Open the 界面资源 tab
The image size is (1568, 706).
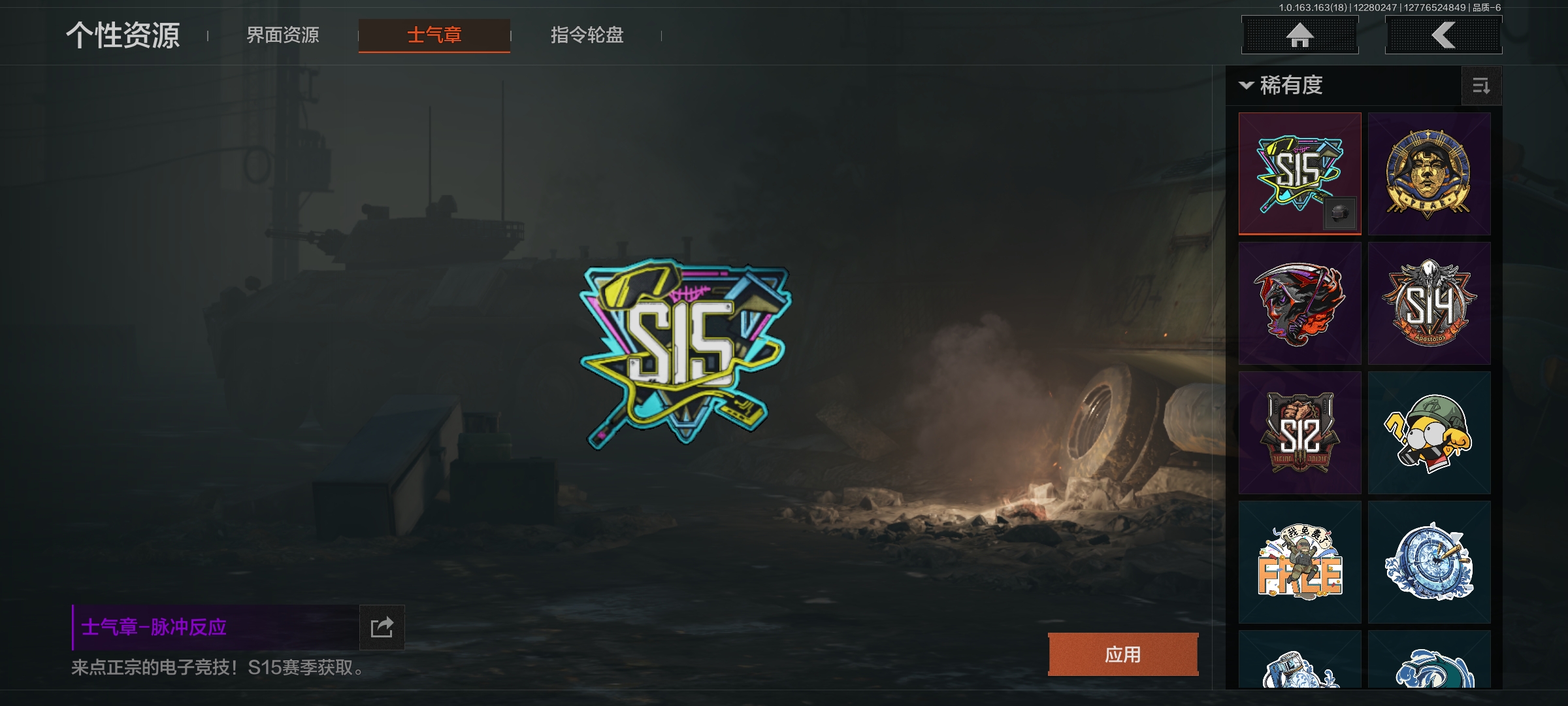[283, 35]
